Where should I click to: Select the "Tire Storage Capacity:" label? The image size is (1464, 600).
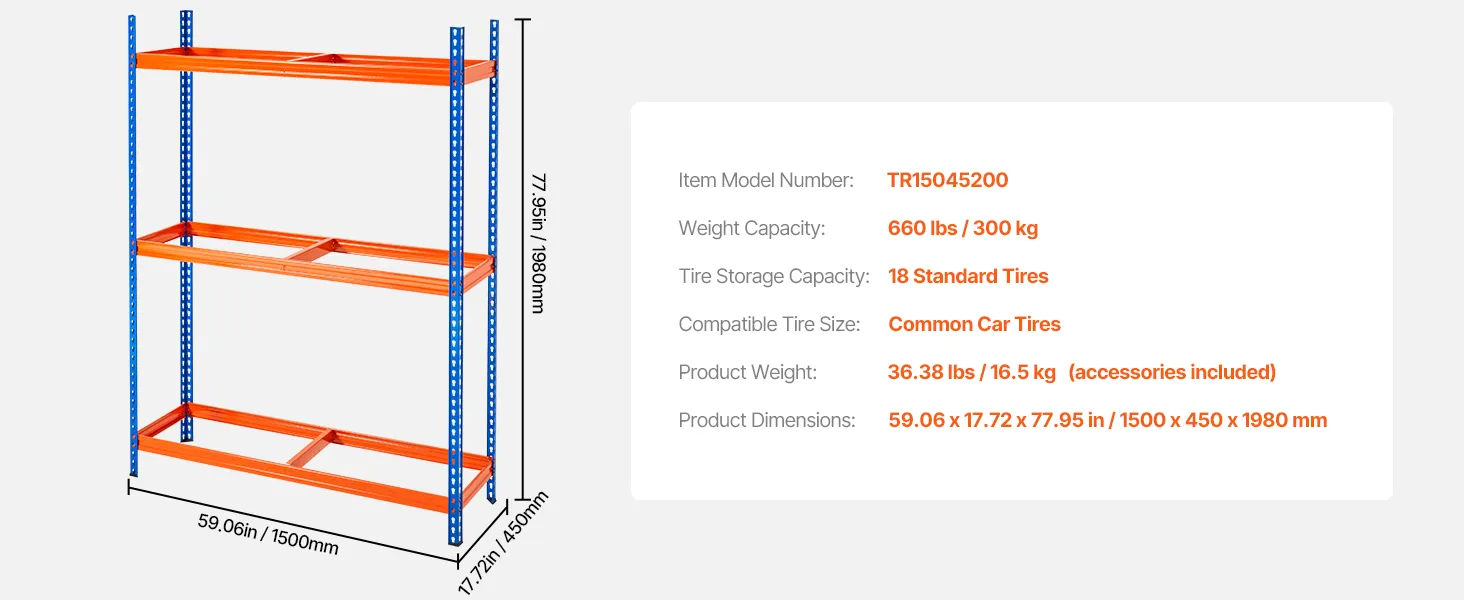pyautogui.click(x=773, y=276)
